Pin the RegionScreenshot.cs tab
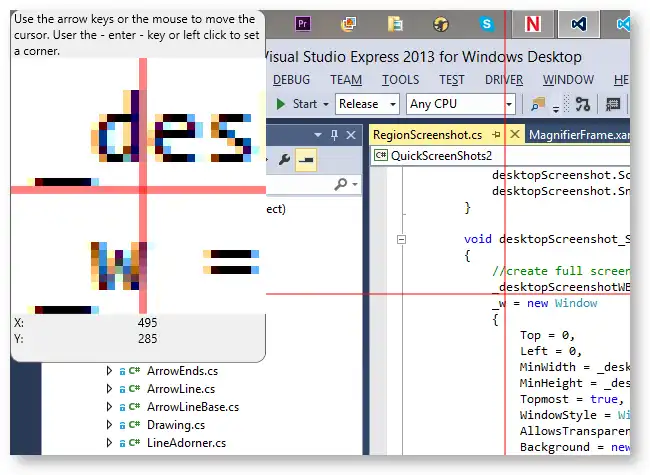Viewport: 650px width, 475px height. 496,135
